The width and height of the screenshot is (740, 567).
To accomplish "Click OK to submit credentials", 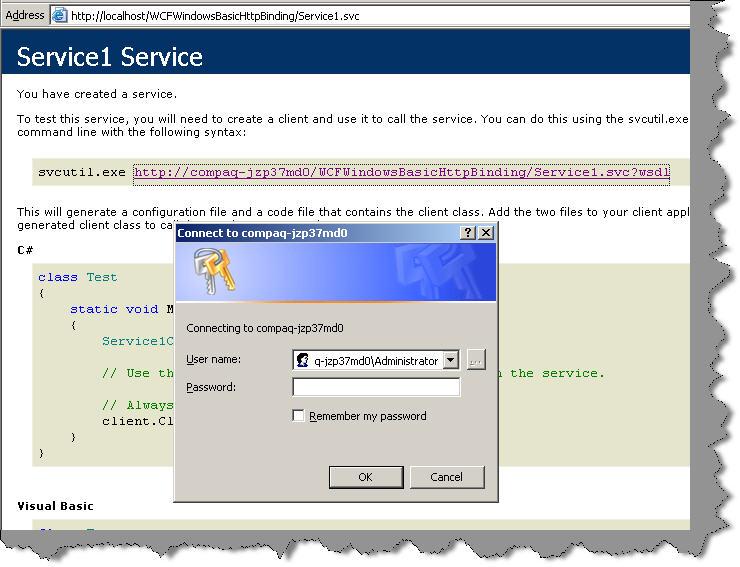I will [366, 477].
